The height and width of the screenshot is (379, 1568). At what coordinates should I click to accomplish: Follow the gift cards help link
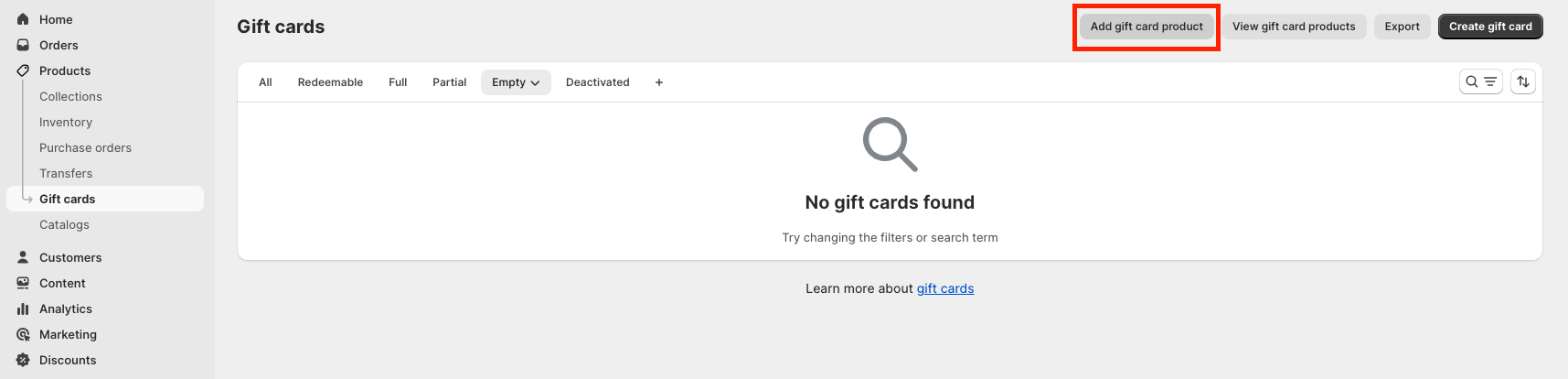tap(945, 288)
